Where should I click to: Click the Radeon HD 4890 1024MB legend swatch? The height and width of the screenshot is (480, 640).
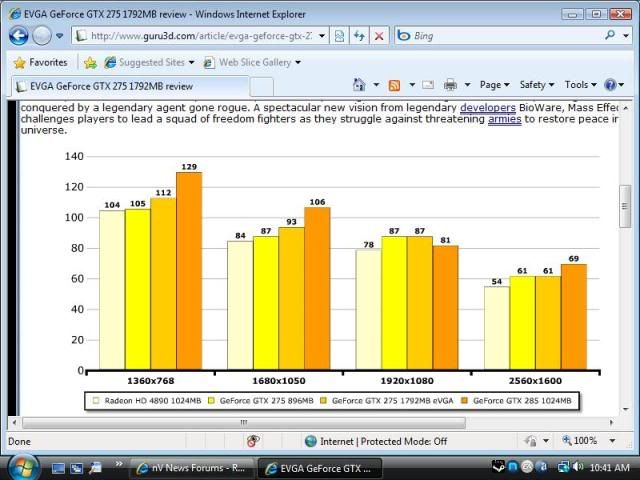(x=96, y=400)
